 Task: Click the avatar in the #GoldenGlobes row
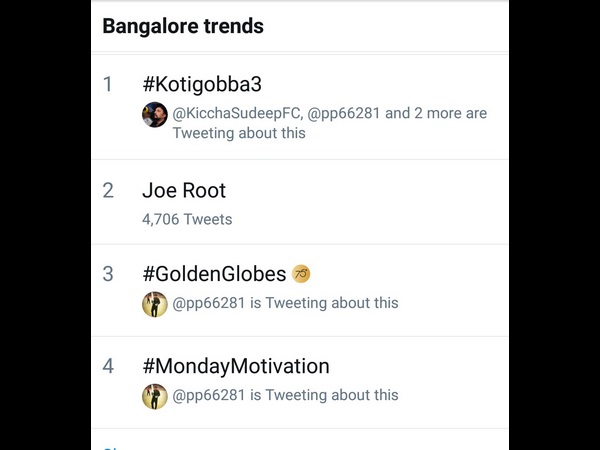pos(154,304)
